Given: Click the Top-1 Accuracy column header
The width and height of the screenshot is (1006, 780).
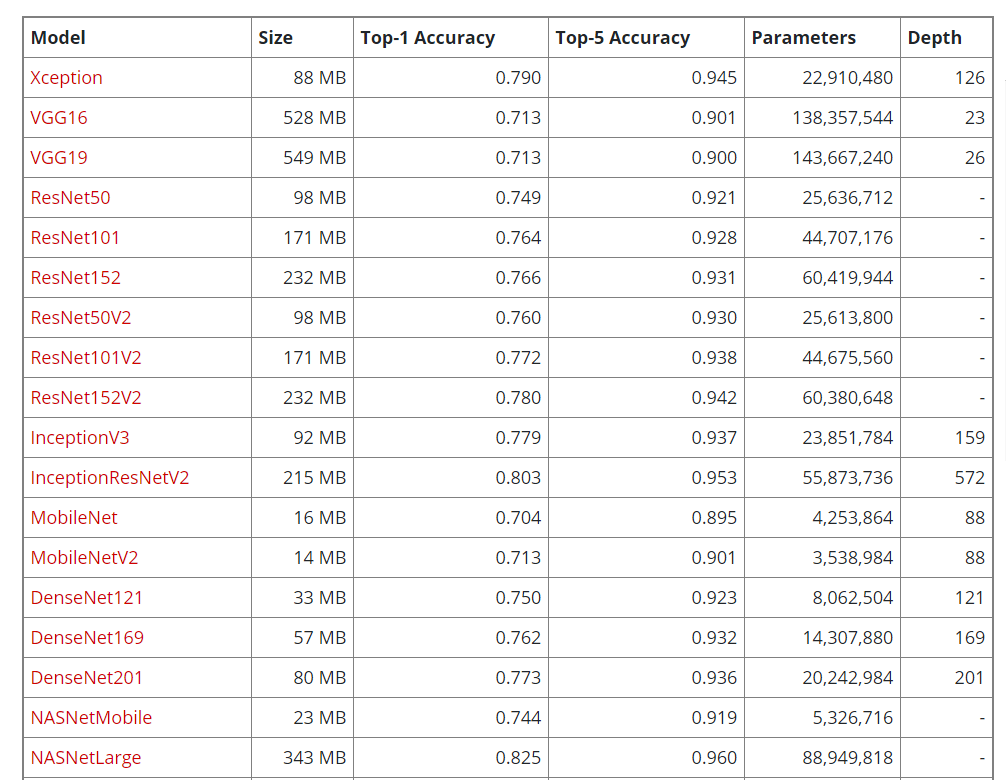Looking at the screenshot, I should pyautogui.click(x=427, y=38).
